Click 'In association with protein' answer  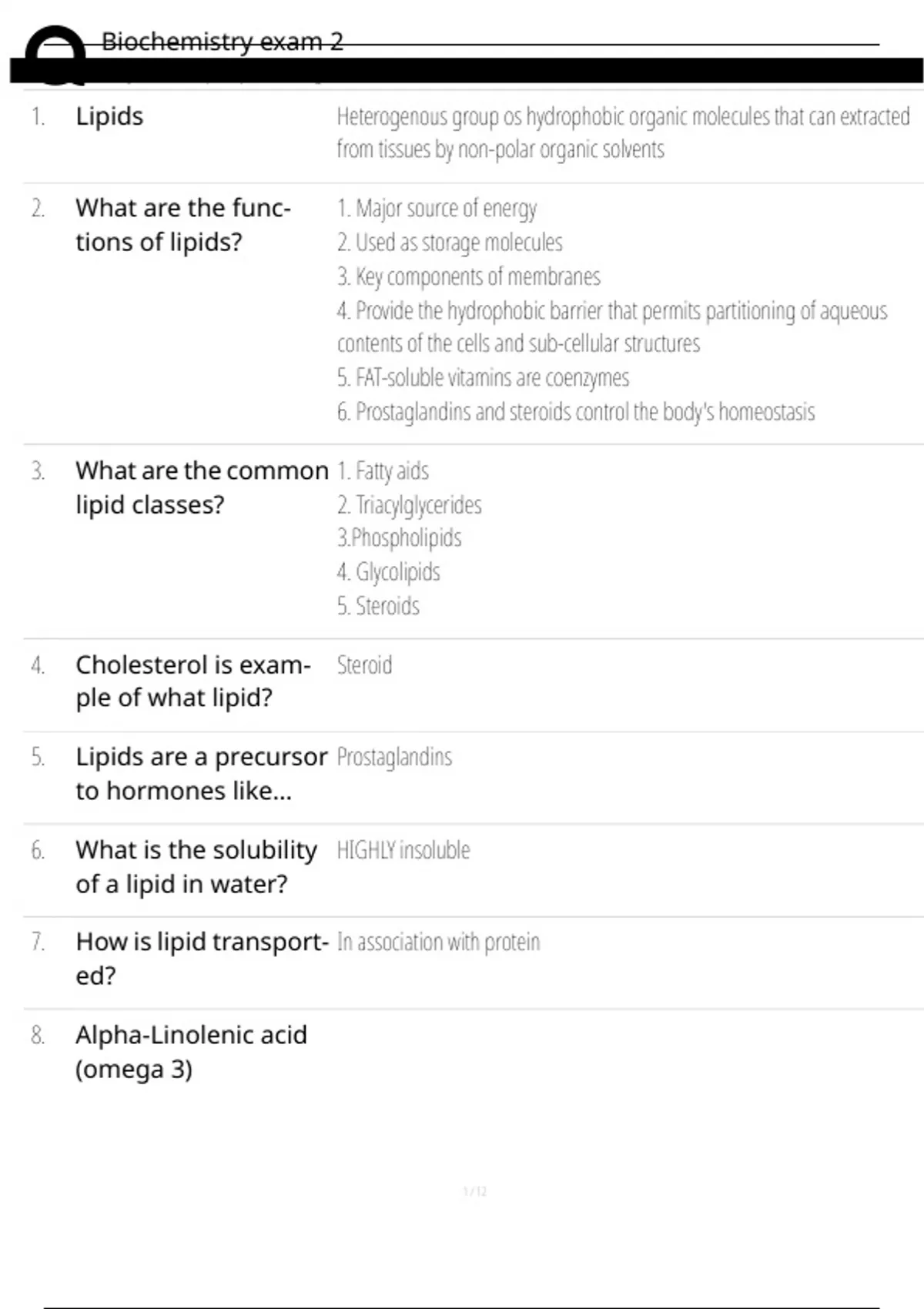pos(438,942)
